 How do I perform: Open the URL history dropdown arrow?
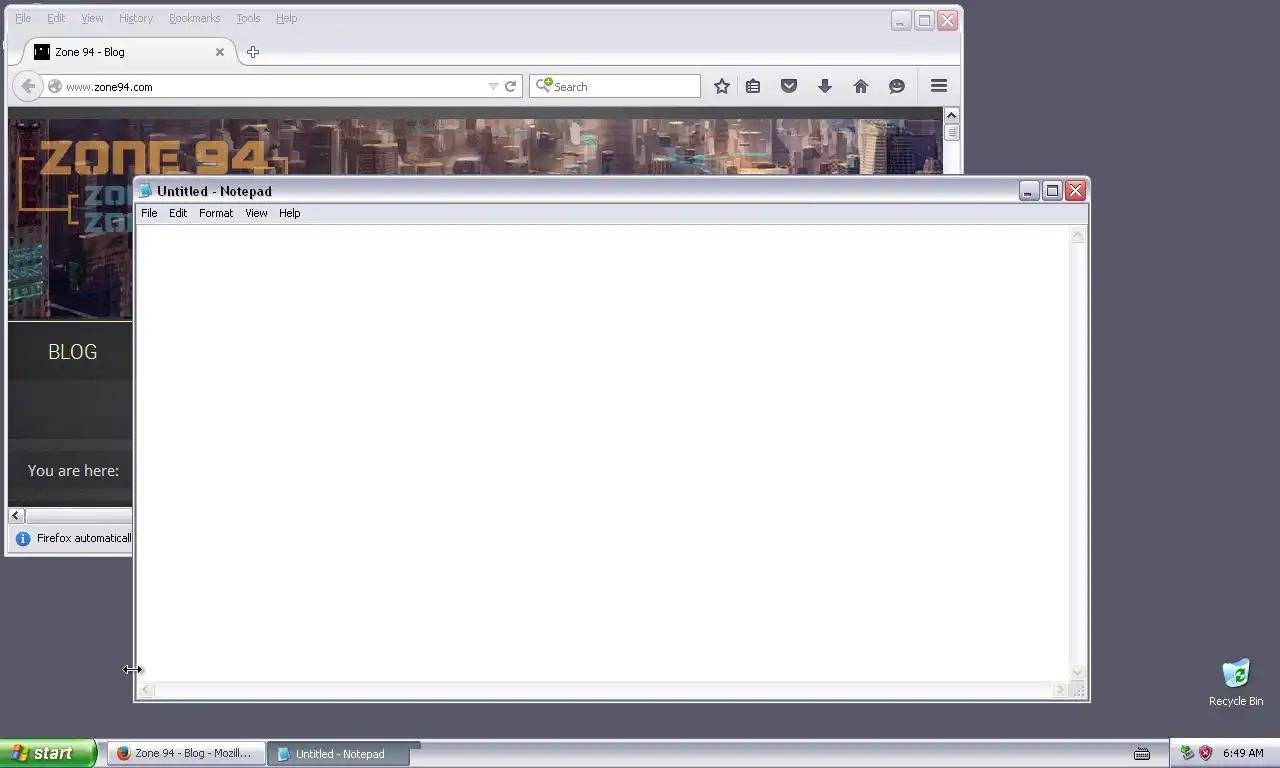[x=493, y=86]
